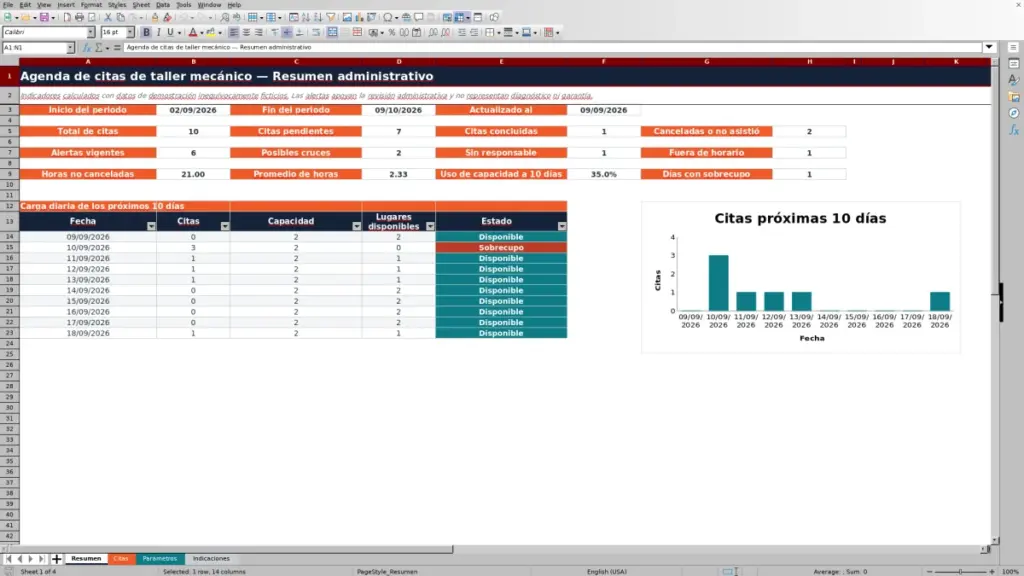This screenshot has width=1024, height=576.
Task: Sort ascending using the toolbar icon
Action: tap(306, 18)
